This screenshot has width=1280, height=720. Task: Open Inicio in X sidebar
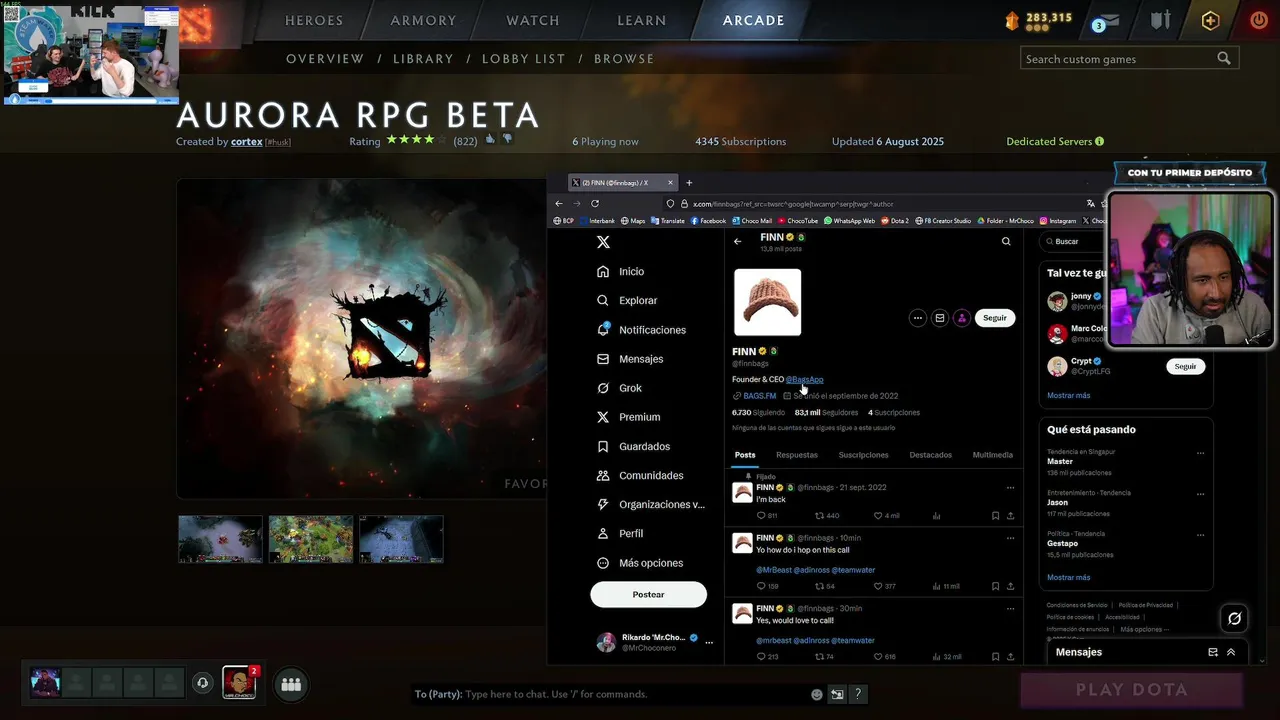[620, 271]
